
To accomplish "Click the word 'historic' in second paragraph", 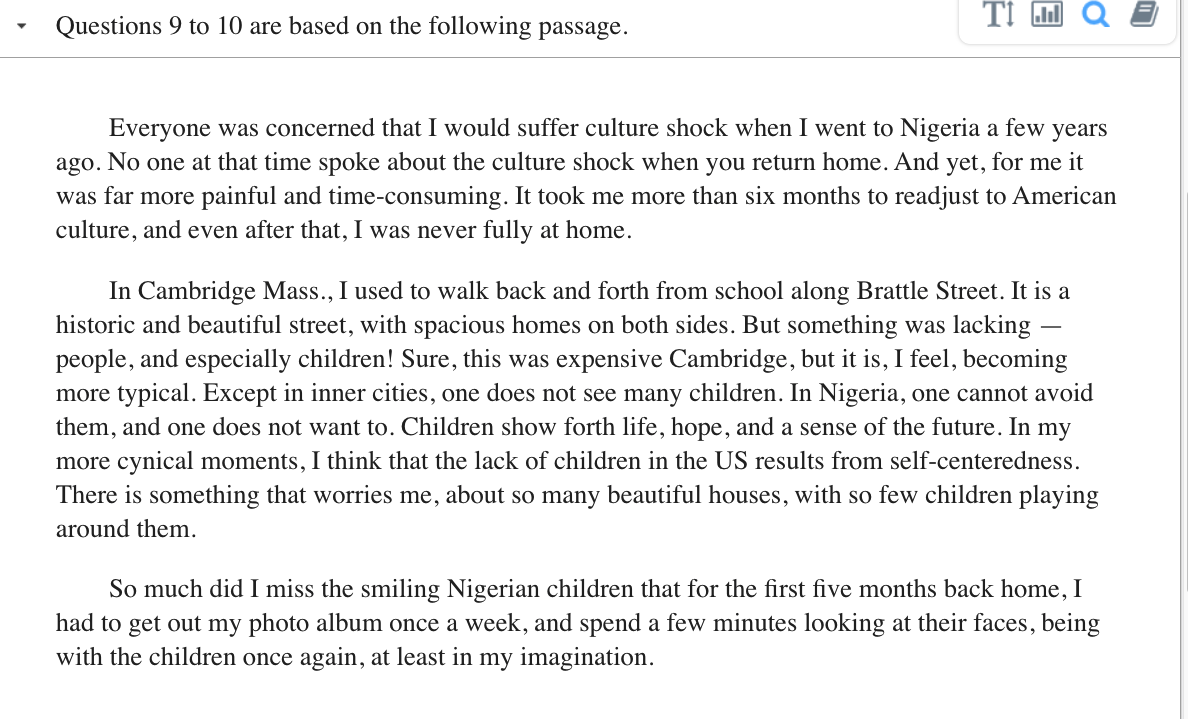I will 97,325.
